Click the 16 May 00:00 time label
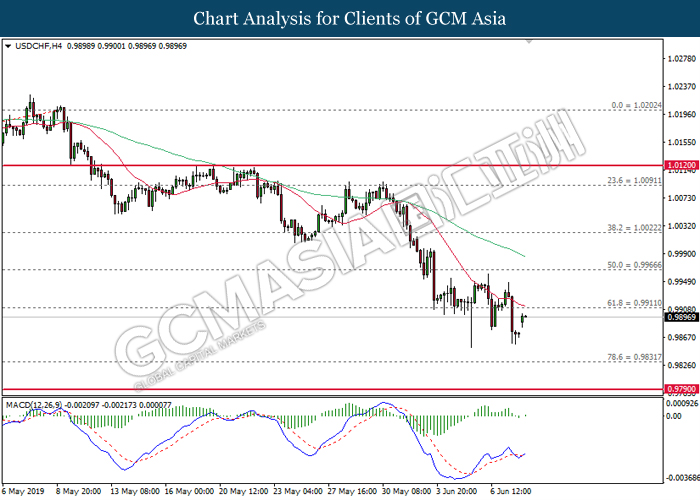 point(189,491)
